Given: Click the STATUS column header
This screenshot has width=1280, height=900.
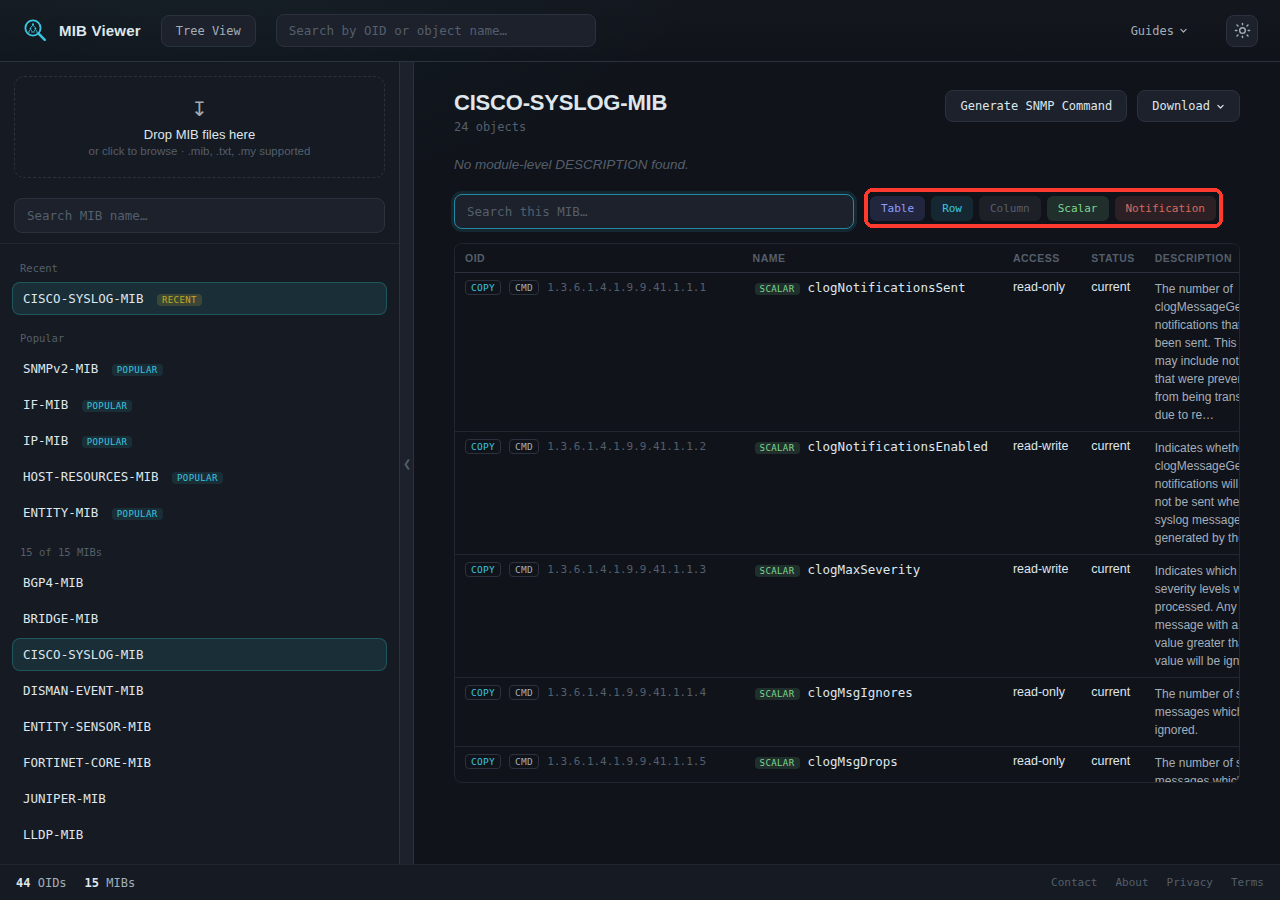Looking at the screenshot, I should click(1113, 258).
